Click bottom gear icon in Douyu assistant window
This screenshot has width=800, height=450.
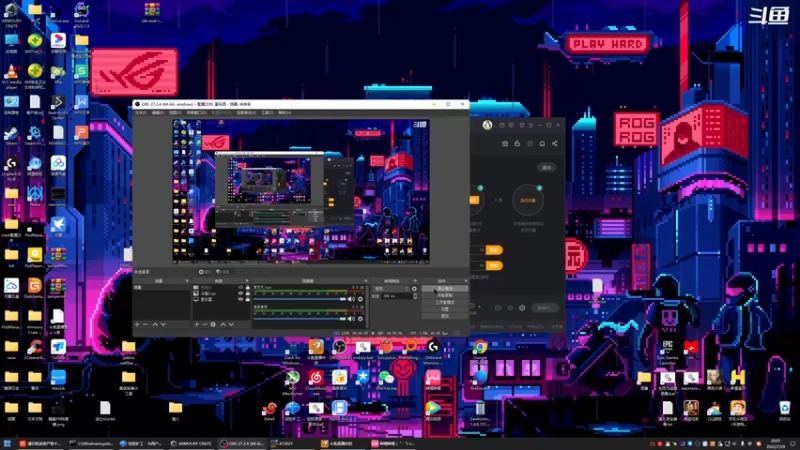(522, 308)
